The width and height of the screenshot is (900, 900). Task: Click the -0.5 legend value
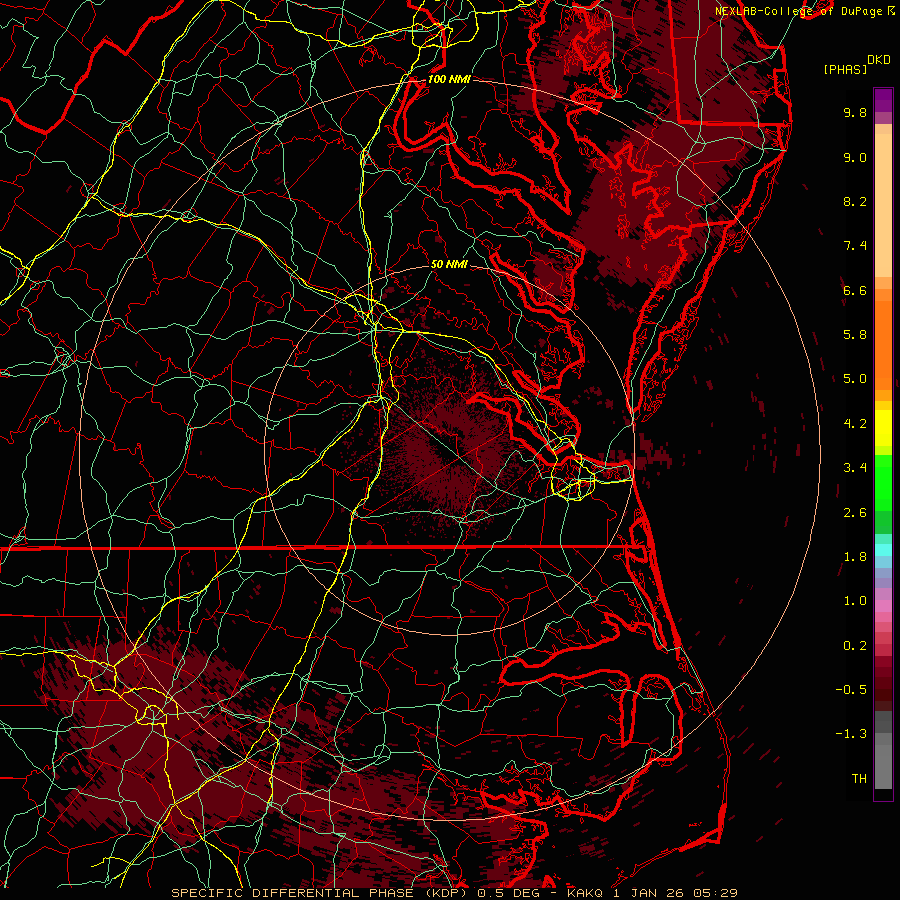click(x=851, y=690)
